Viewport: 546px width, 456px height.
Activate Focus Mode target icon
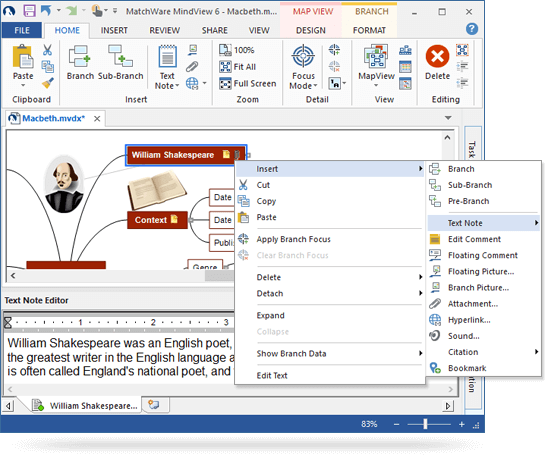(x=303, y=56)
